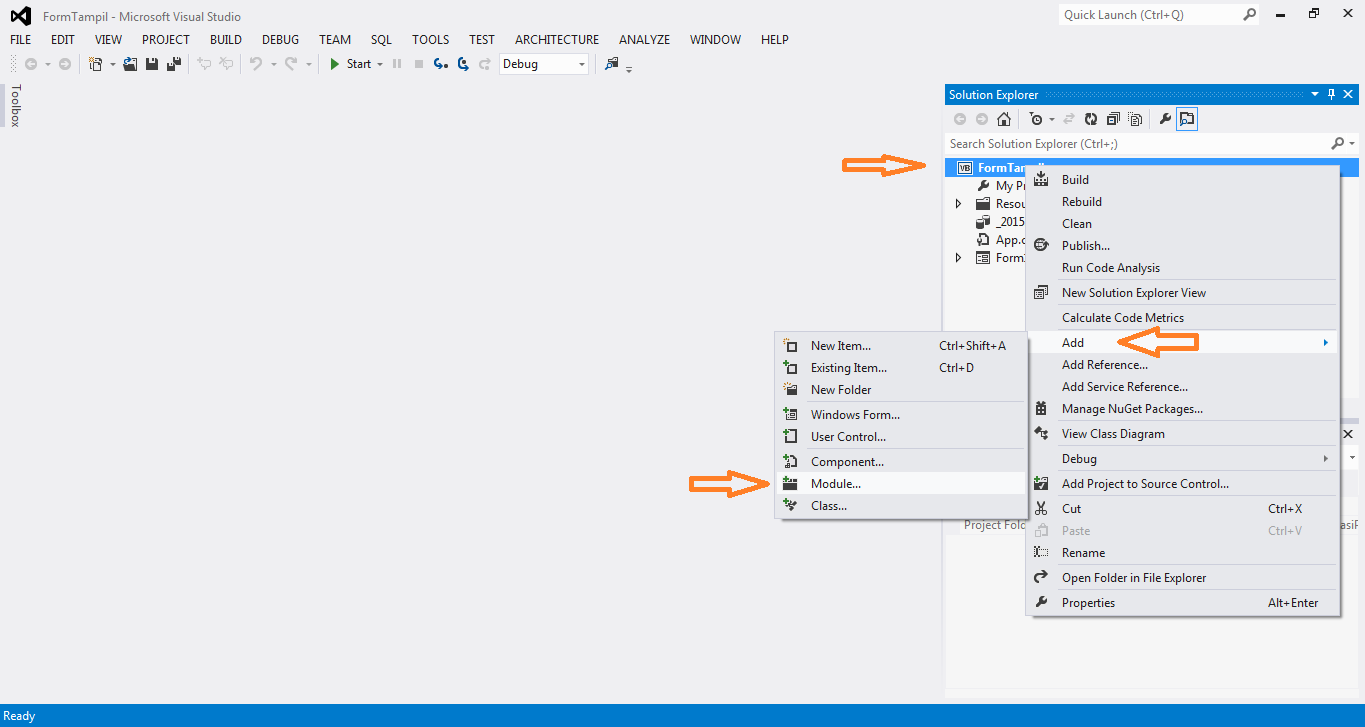Collapse All items in Solution Explorer
This screenshot has height=727, width=1365.
coord(1112,118)
